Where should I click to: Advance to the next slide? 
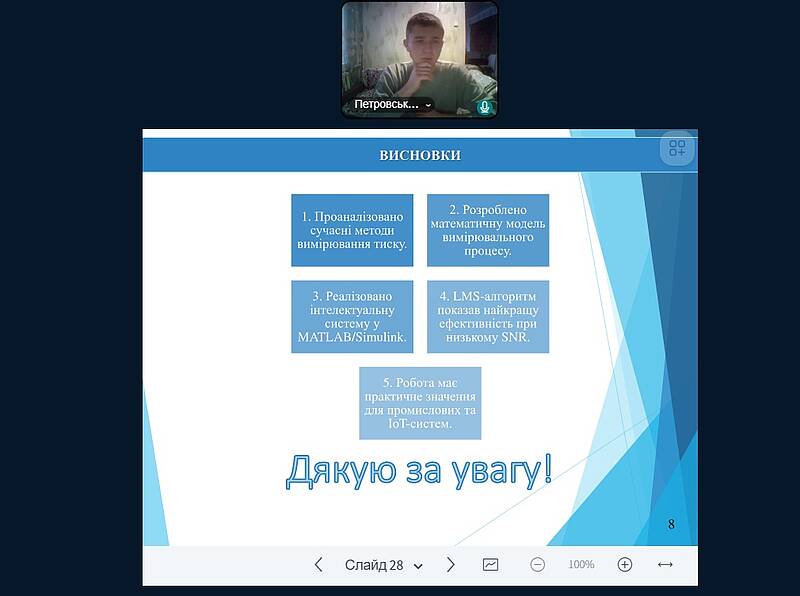450,565
